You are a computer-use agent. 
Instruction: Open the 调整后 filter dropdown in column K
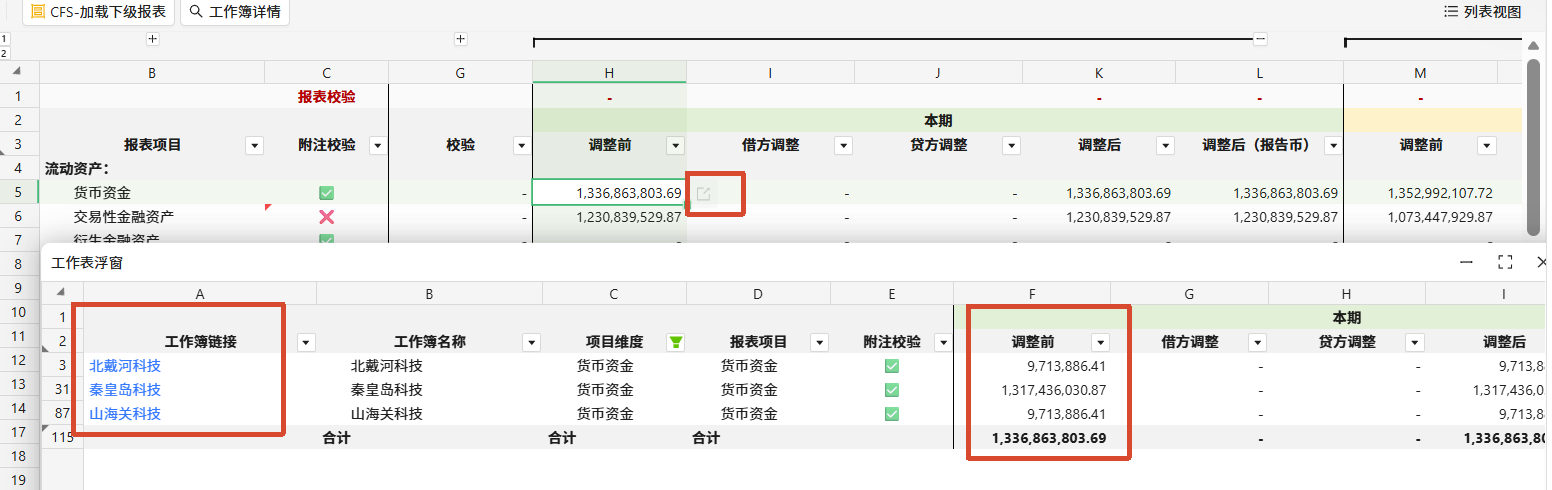pyautogui.click(x=1164, y=146)
